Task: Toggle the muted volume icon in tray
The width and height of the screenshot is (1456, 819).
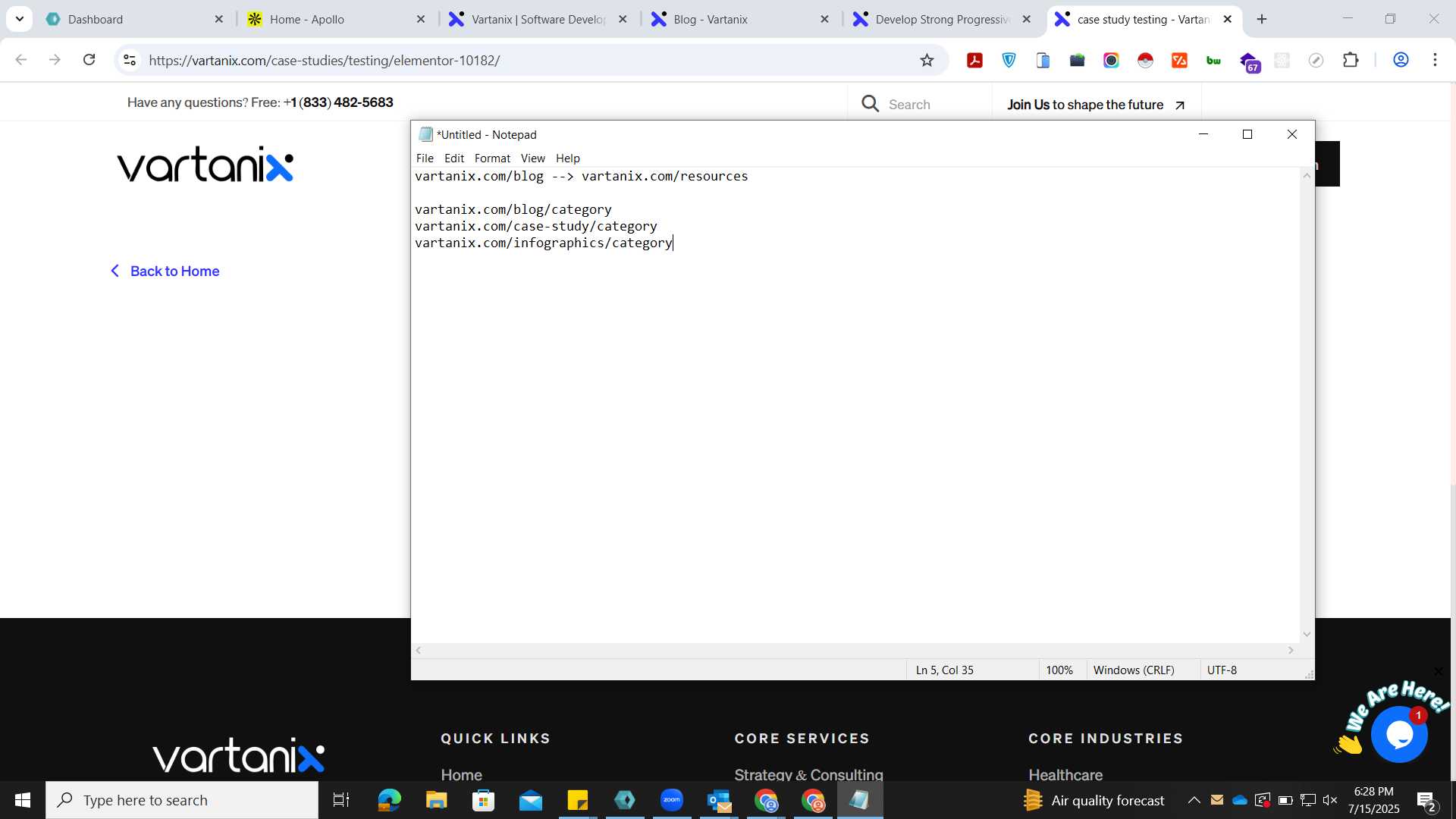Action: (1330, 800)
